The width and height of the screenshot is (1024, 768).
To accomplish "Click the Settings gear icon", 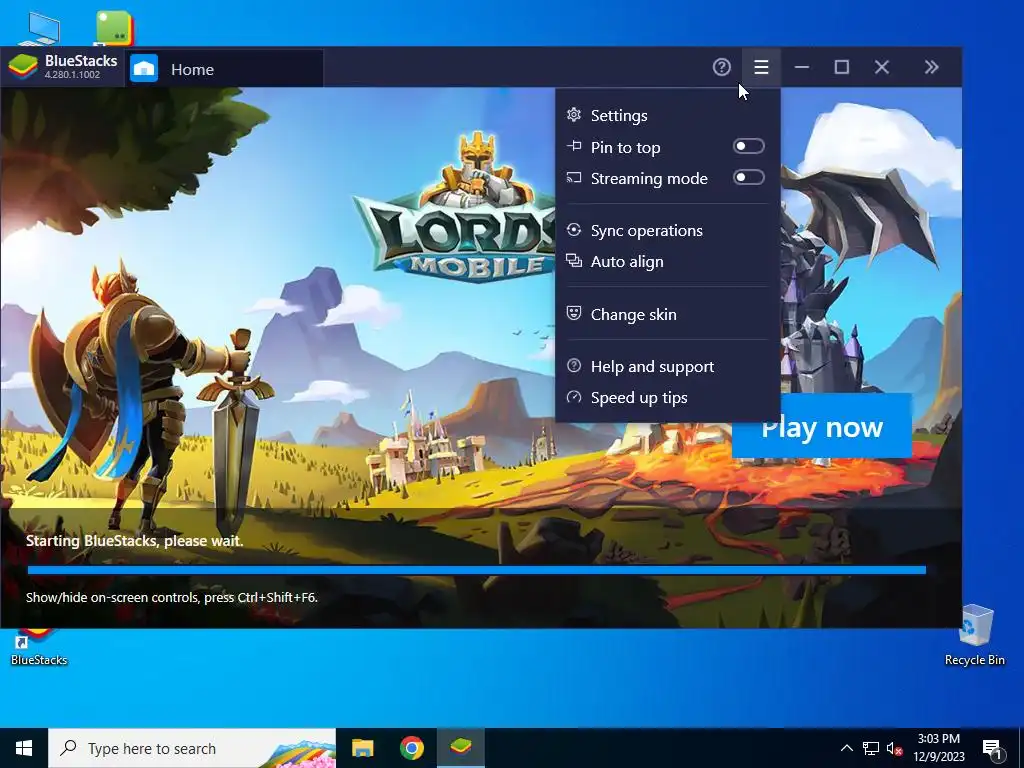I will [573, 115].
